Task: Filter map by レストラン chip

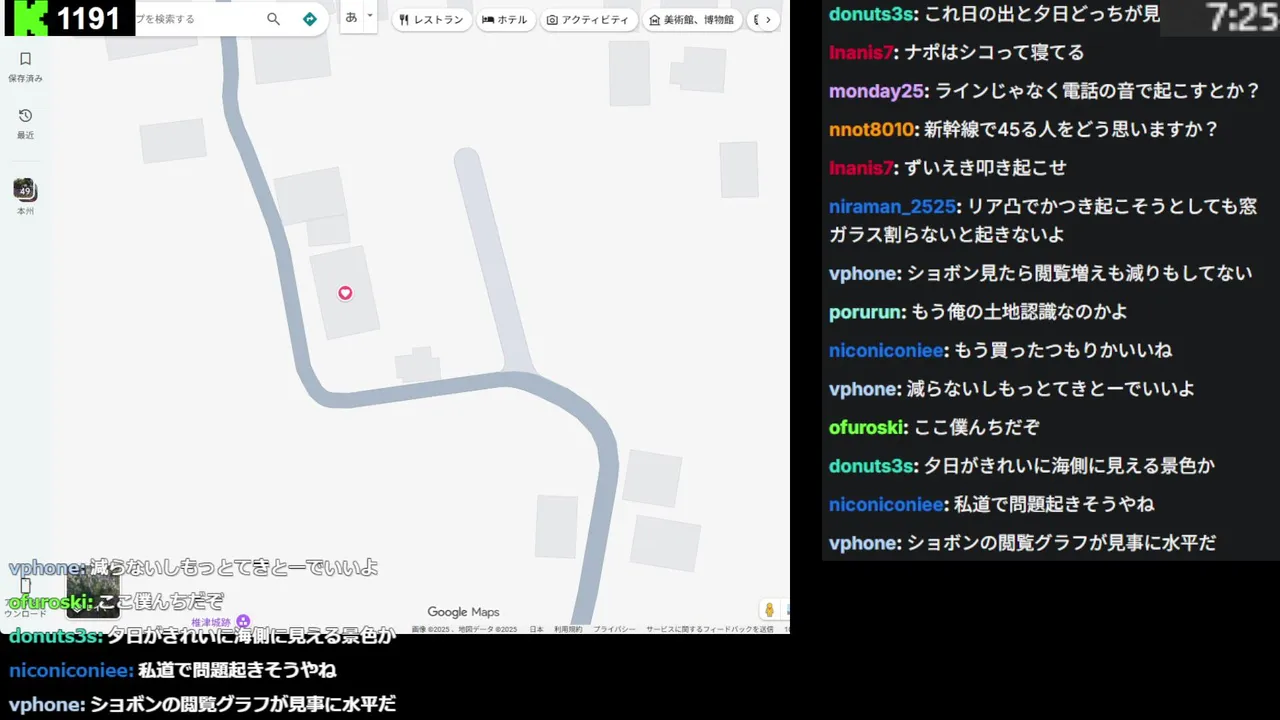Action: (x=431, y=20)
